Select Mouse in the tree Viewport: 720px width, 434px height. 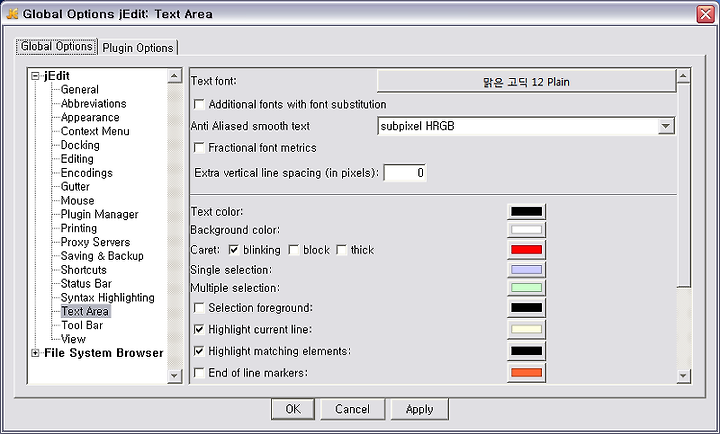click(x=77, y=200)
